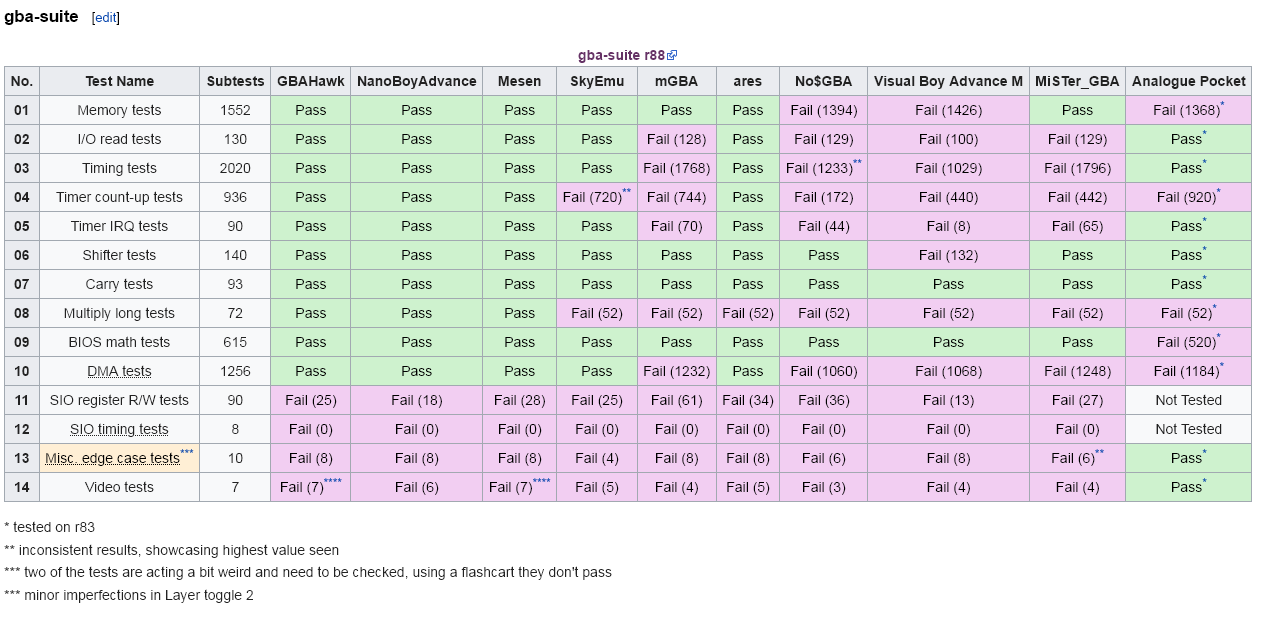Click MiSTer_GBA Fail (1796) cell

[x=1077, y=168]
